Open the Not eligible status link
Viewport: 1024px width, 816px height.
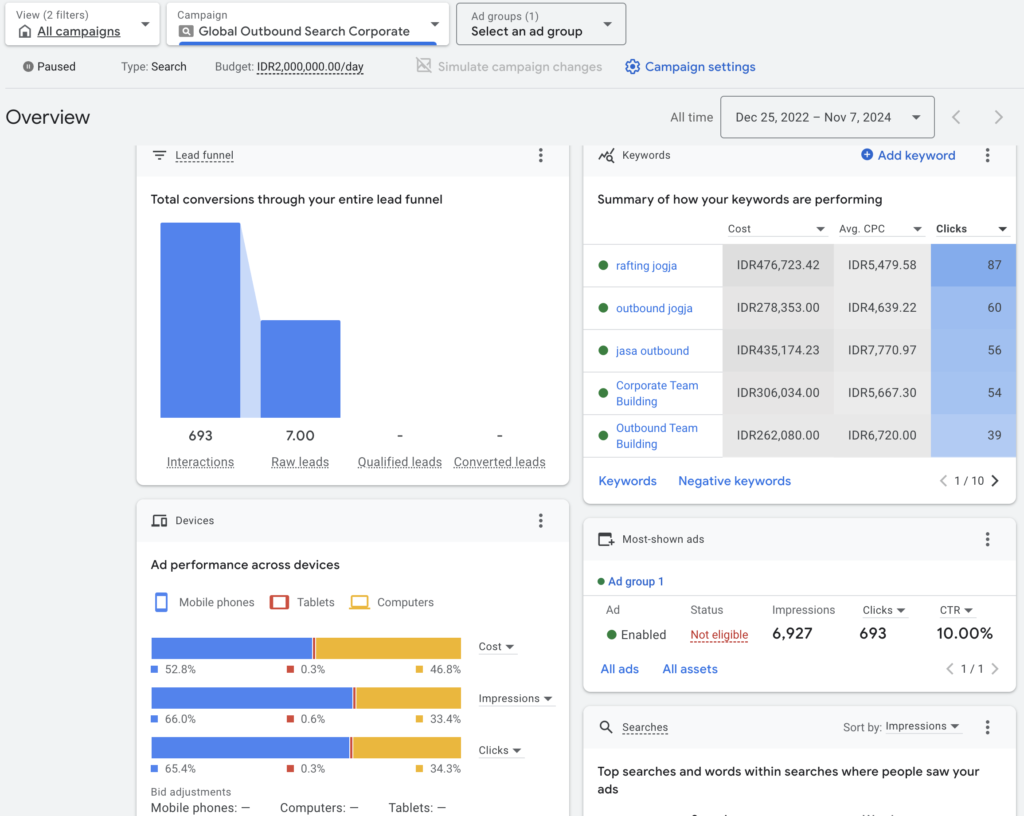(x=719, y=634)
